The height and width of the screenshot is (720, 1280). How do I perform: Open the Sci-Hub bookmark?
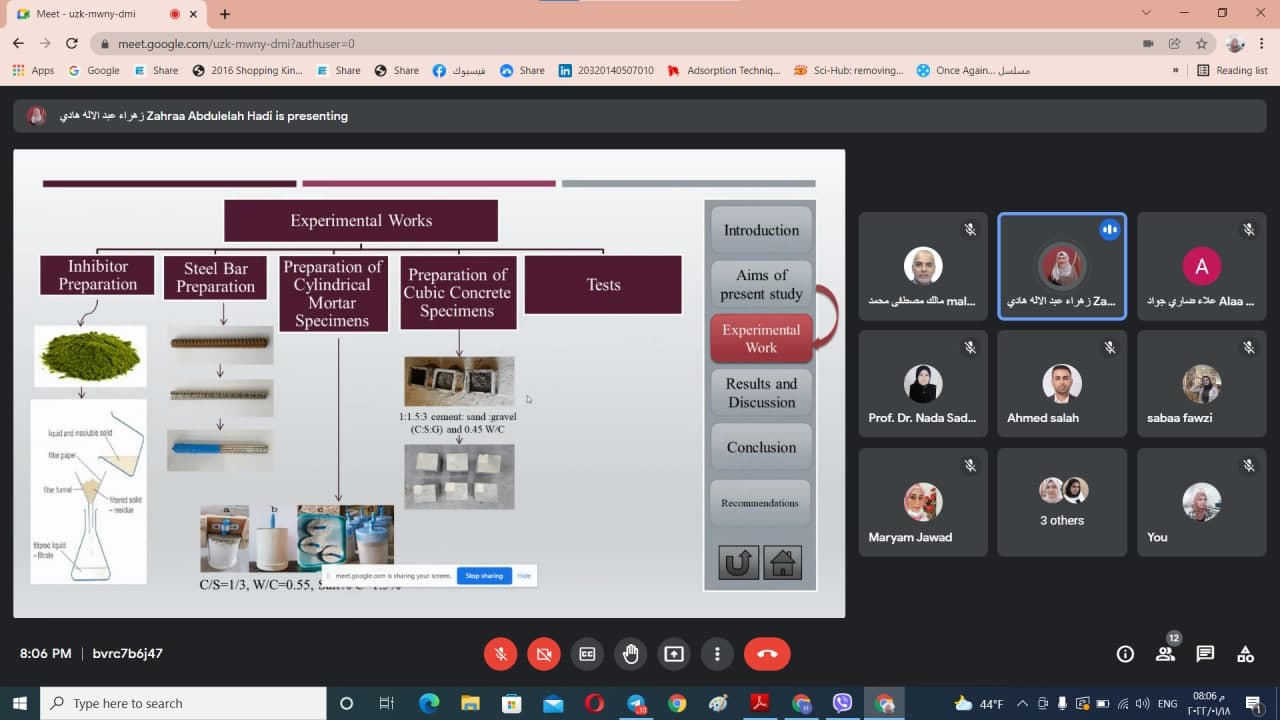pyautogui.click(x=848, y=70)
